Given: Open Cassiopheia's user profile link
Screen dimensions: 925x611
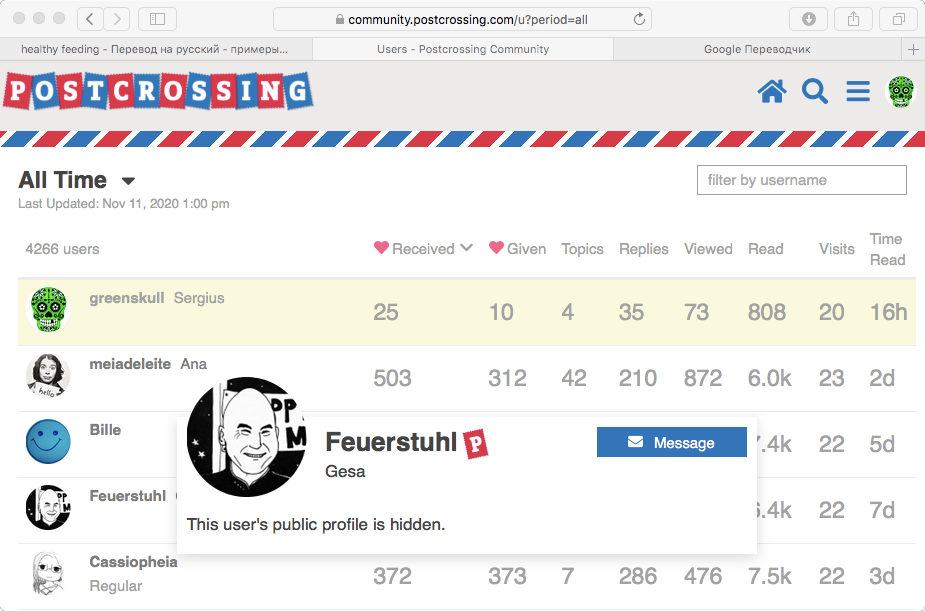Looking at the screenshot, I should pyautogui.click(x=133, y=562).
